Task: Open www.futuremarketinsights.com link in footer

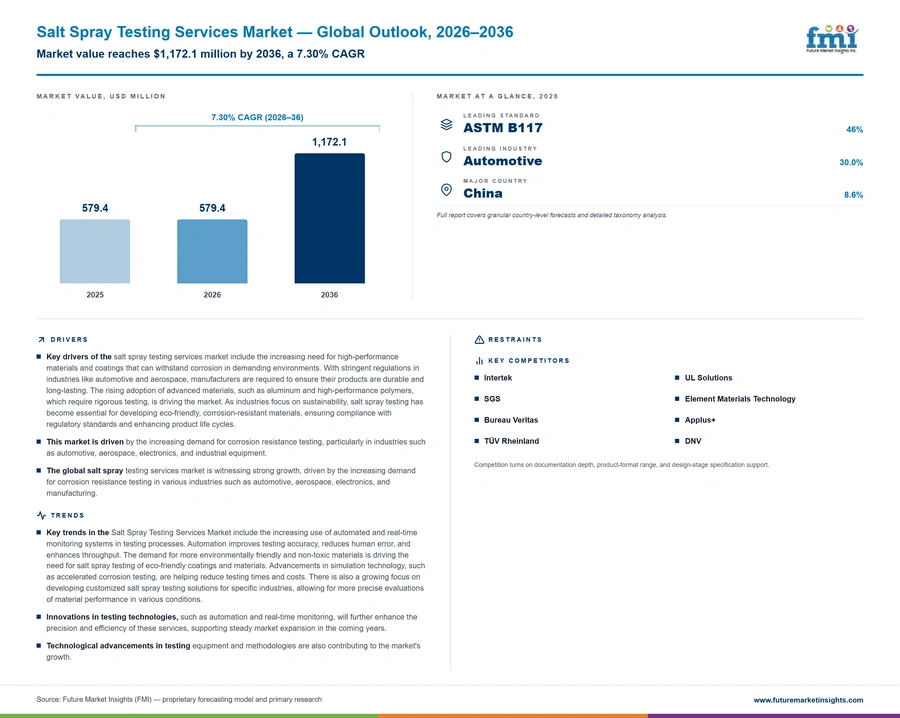Action: pos(808,700)
